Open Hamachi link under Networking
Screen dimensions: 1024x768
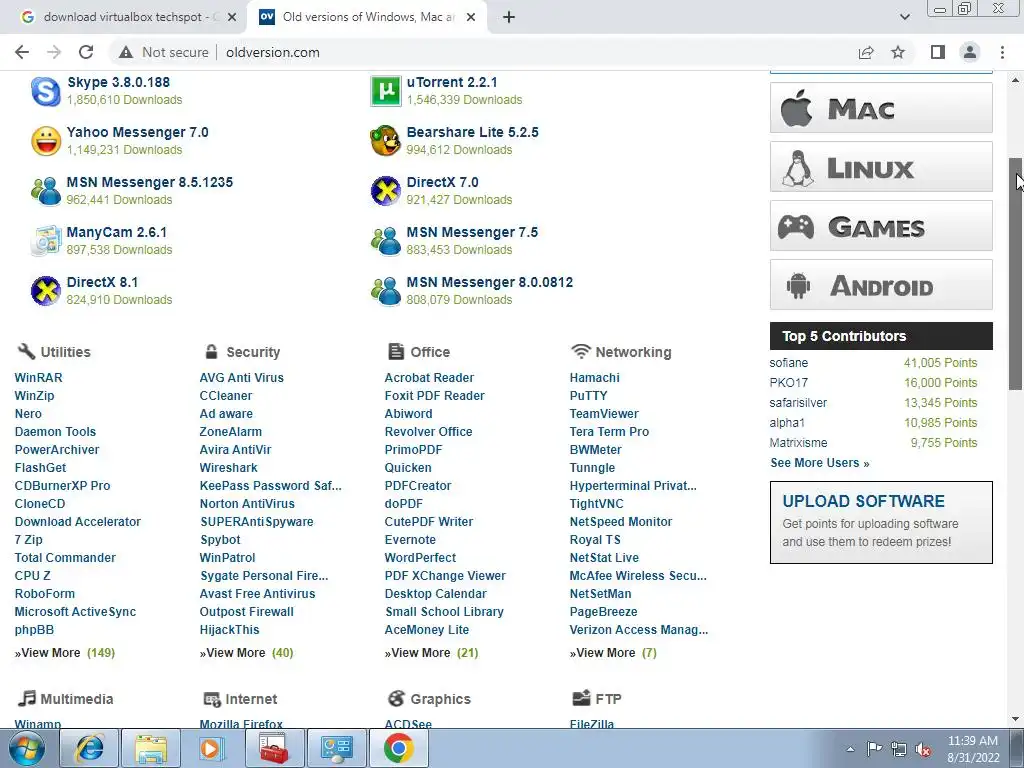click(x=594, y=377)
